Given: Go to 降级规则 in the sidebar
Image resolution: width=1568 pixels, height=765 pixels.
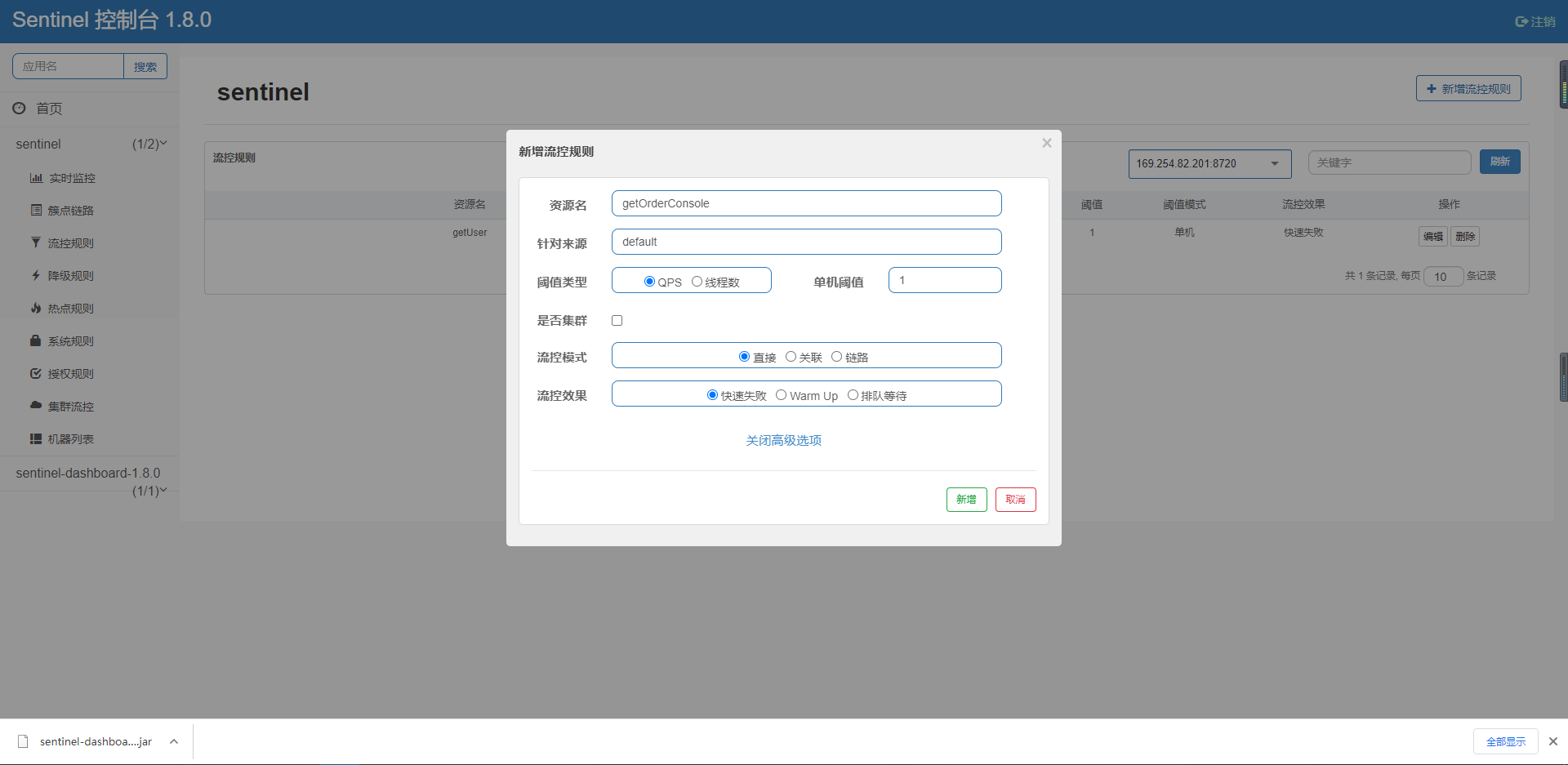Looking at the screenshot, I should (x=71, y=276).
